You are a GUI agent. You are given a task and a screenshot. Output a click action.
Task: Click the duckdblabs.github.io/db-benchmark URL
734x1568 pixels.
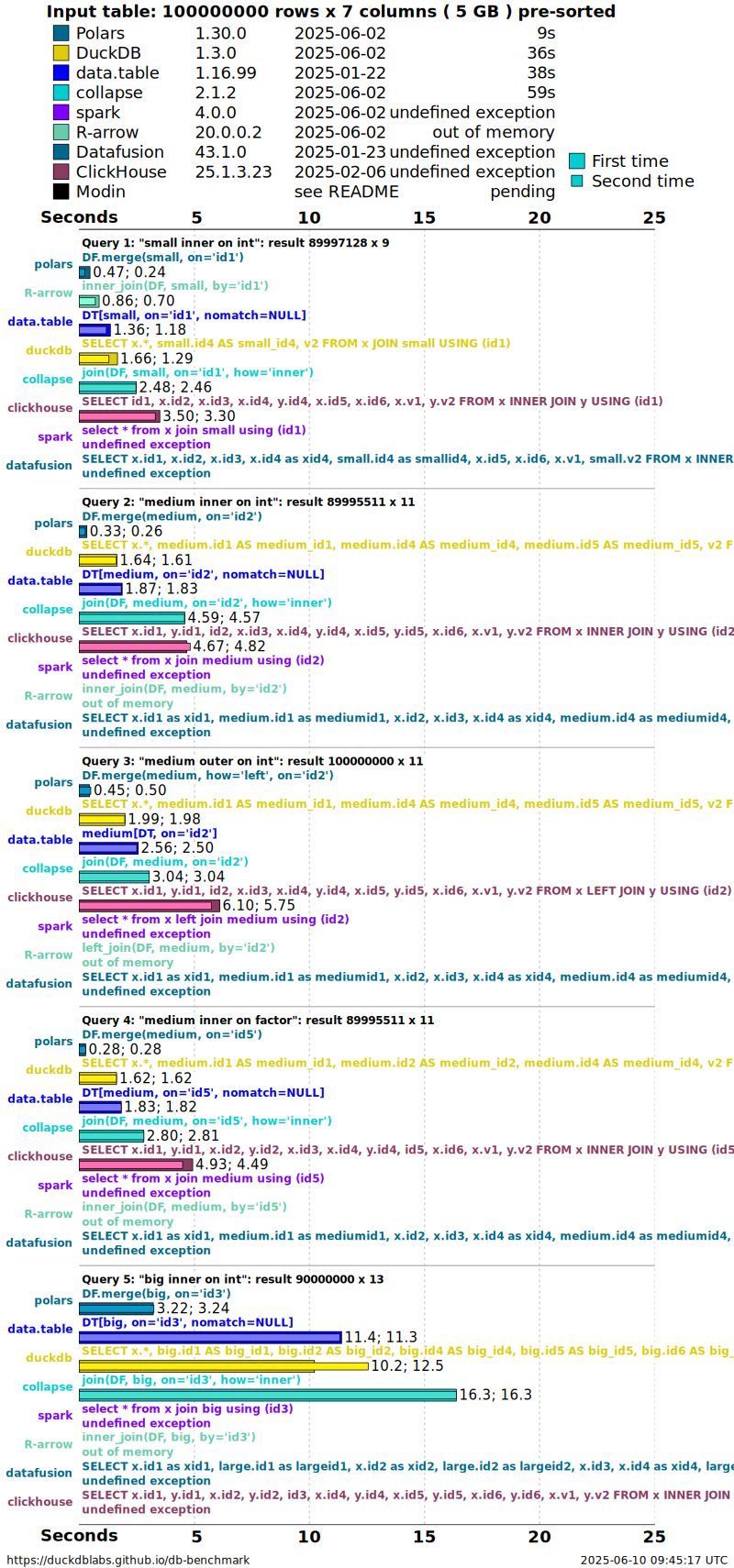pyautogui.click(x=128, y=1560)
